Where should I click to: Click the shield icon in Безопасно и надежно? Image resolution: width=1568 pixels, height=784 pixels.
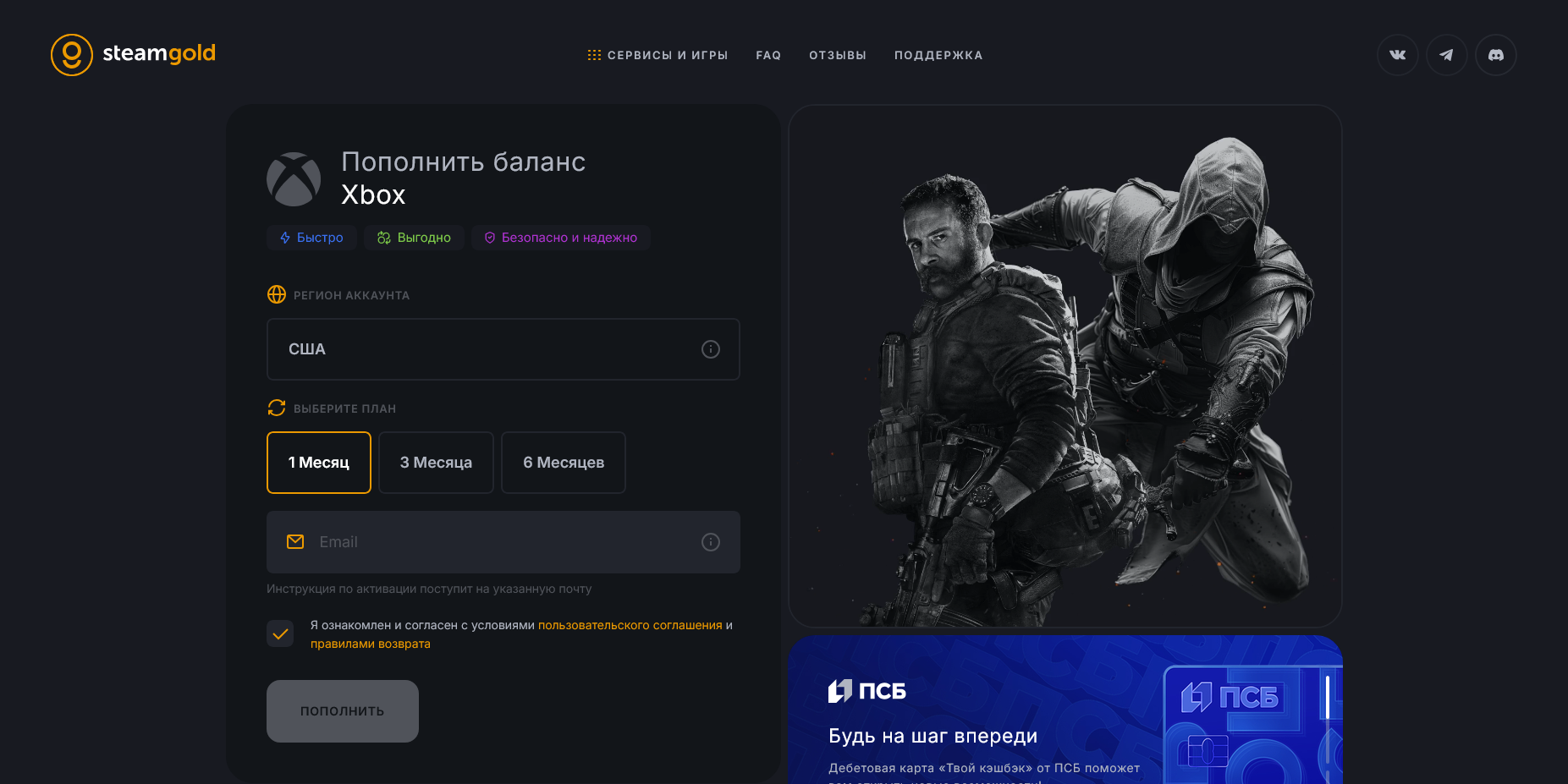coord(489,238)
